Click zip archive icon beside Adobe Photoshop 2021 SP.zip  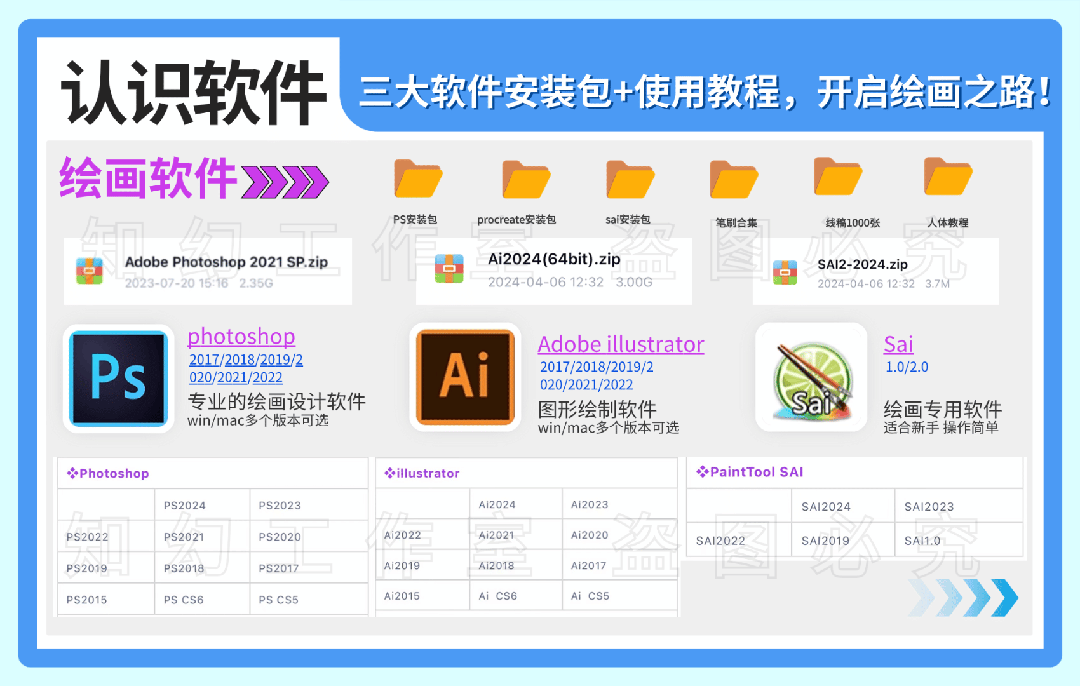(x=90, y=271)
